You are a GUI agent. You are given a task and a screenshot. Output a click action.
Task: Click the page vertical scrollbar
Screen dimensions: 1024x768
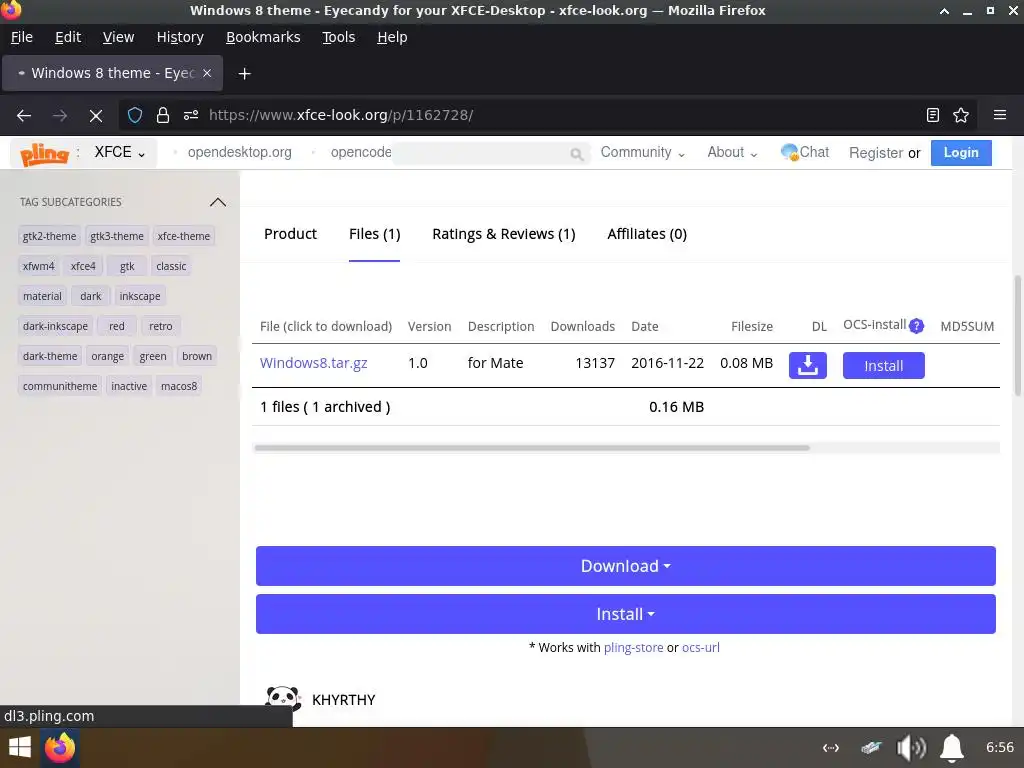pyautogui.click(x=1017, y=336)
